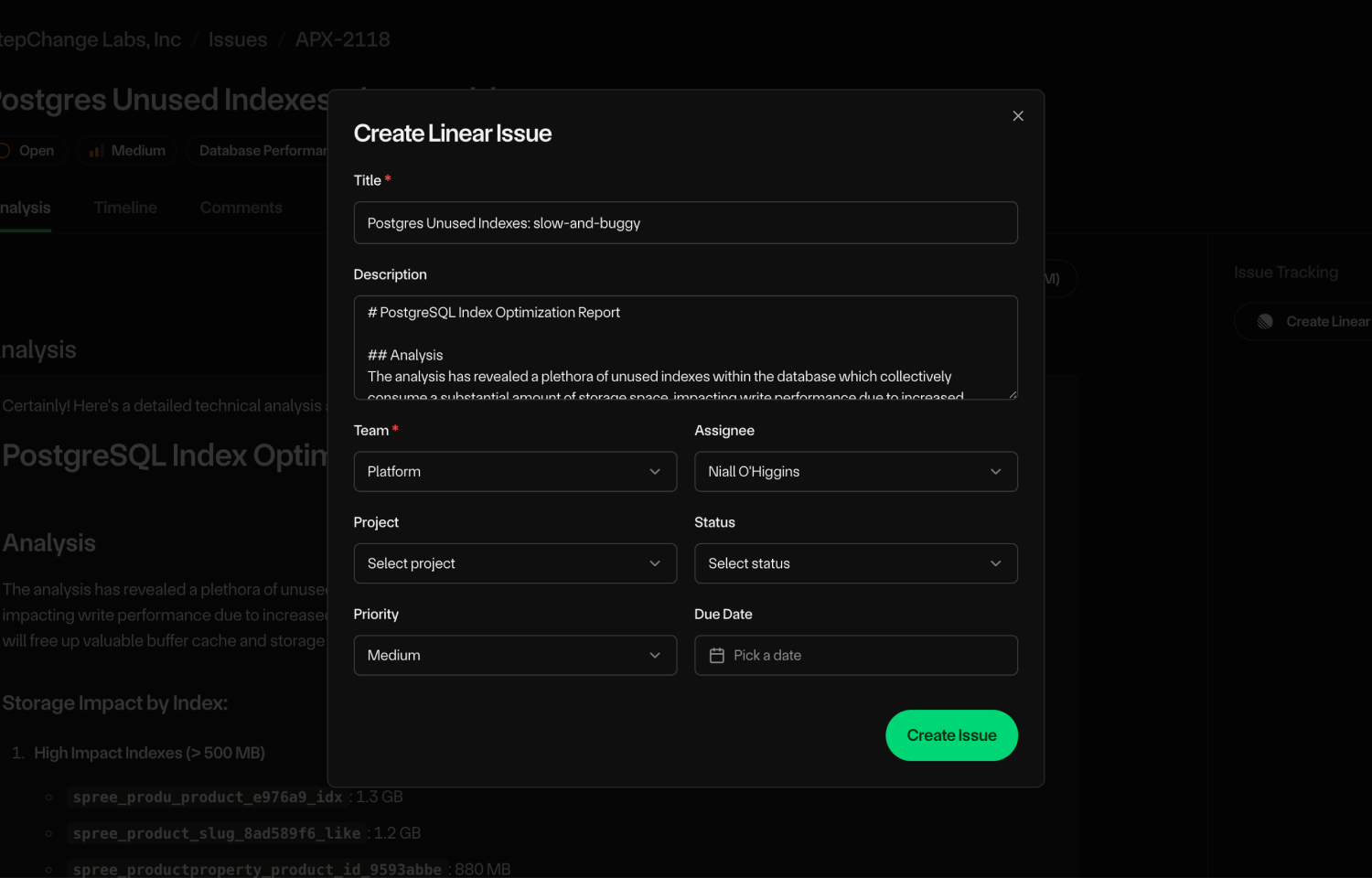Click the Storage Impact by Index heading
This screenshot has height=878, width=1372.
coord(115,703)
